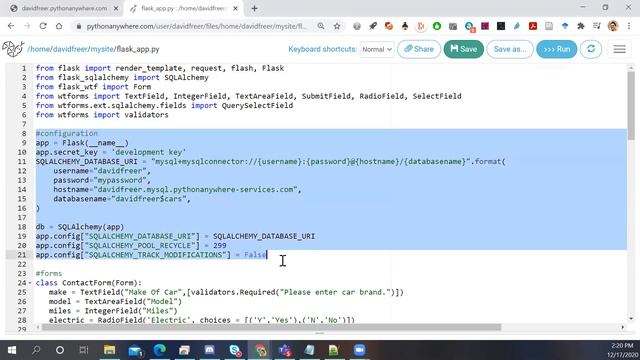Screen dimensions: 640x360
Task: Open a new browser tab
Action: [x=254, y=8]
